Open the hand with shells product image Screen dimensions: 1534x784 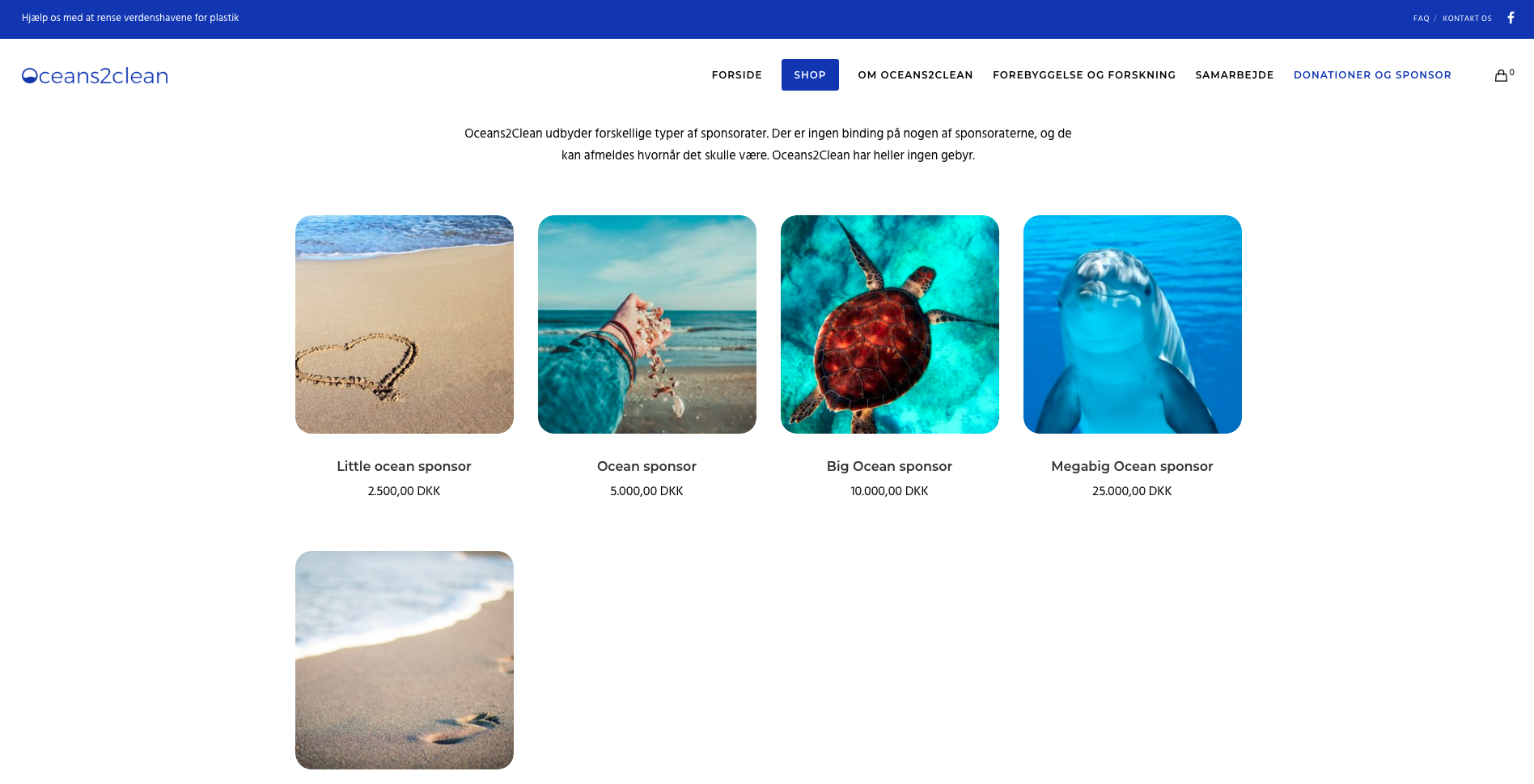[x=647, y=324]
